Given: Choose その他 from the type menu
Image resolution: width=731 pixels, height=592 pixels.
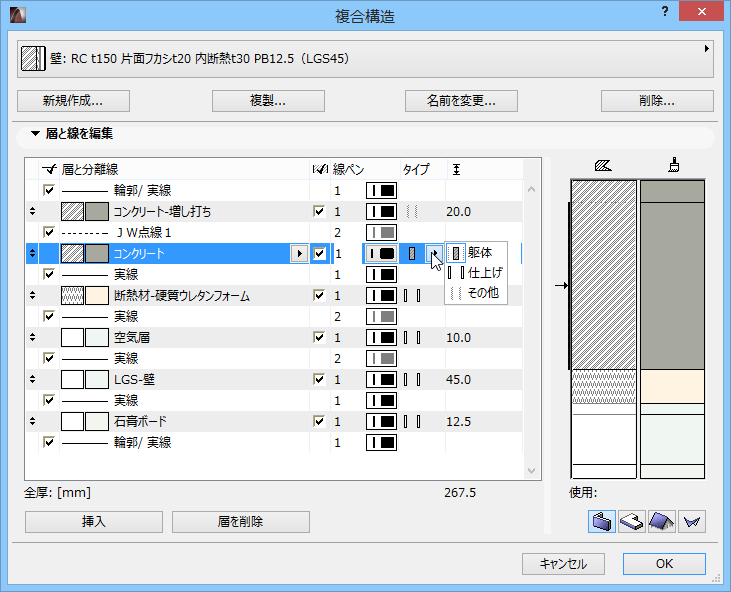Looking at the screenshot, I should coord(476,293).
